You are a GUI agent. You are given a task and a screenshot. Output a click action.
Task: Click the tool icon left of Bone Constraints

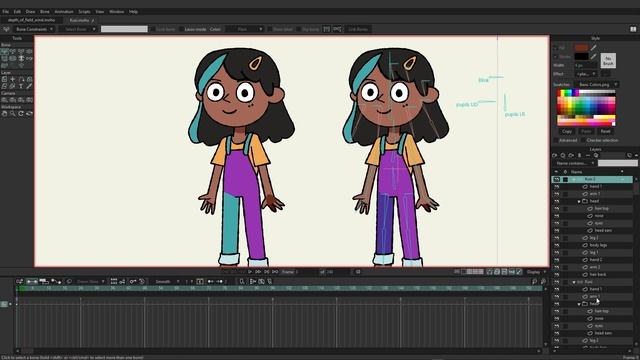click(x=6, y=29)
